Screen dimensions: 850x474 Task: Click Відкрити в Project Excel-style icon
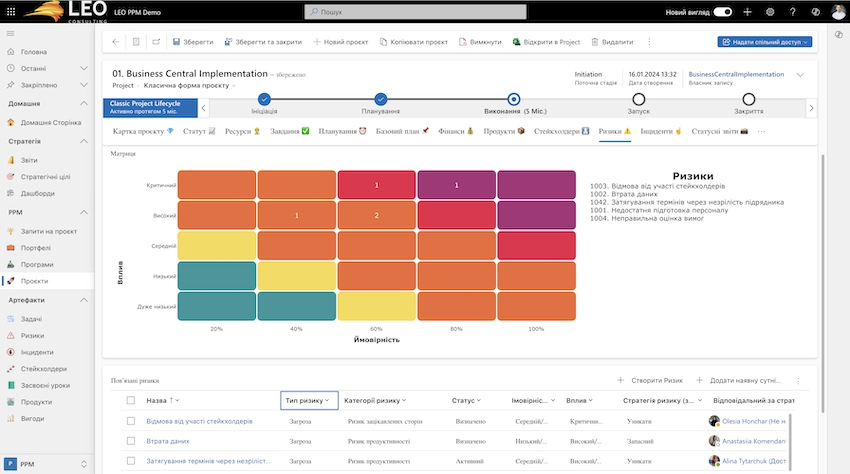(517, 42)
